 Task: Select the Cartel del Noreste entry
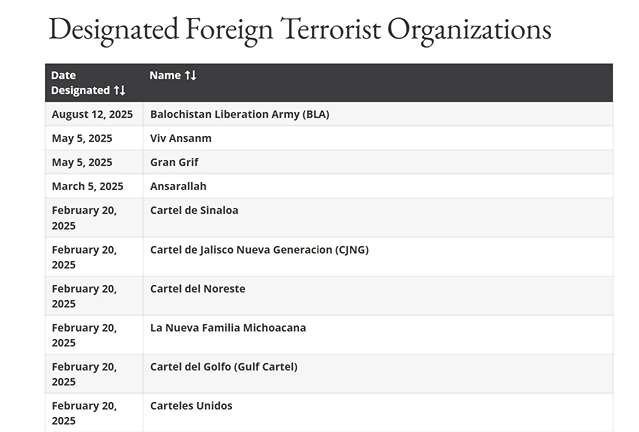coord(198,289)
